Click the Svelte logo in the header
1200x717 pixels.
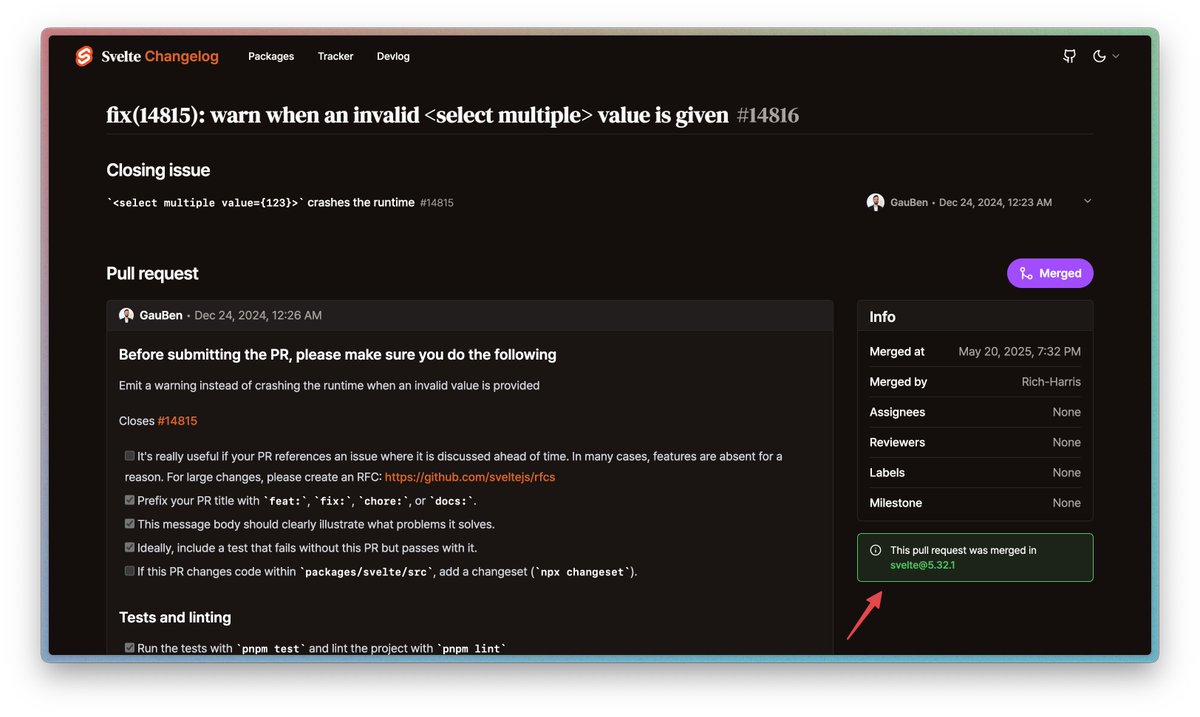click(x=84, y=56)
